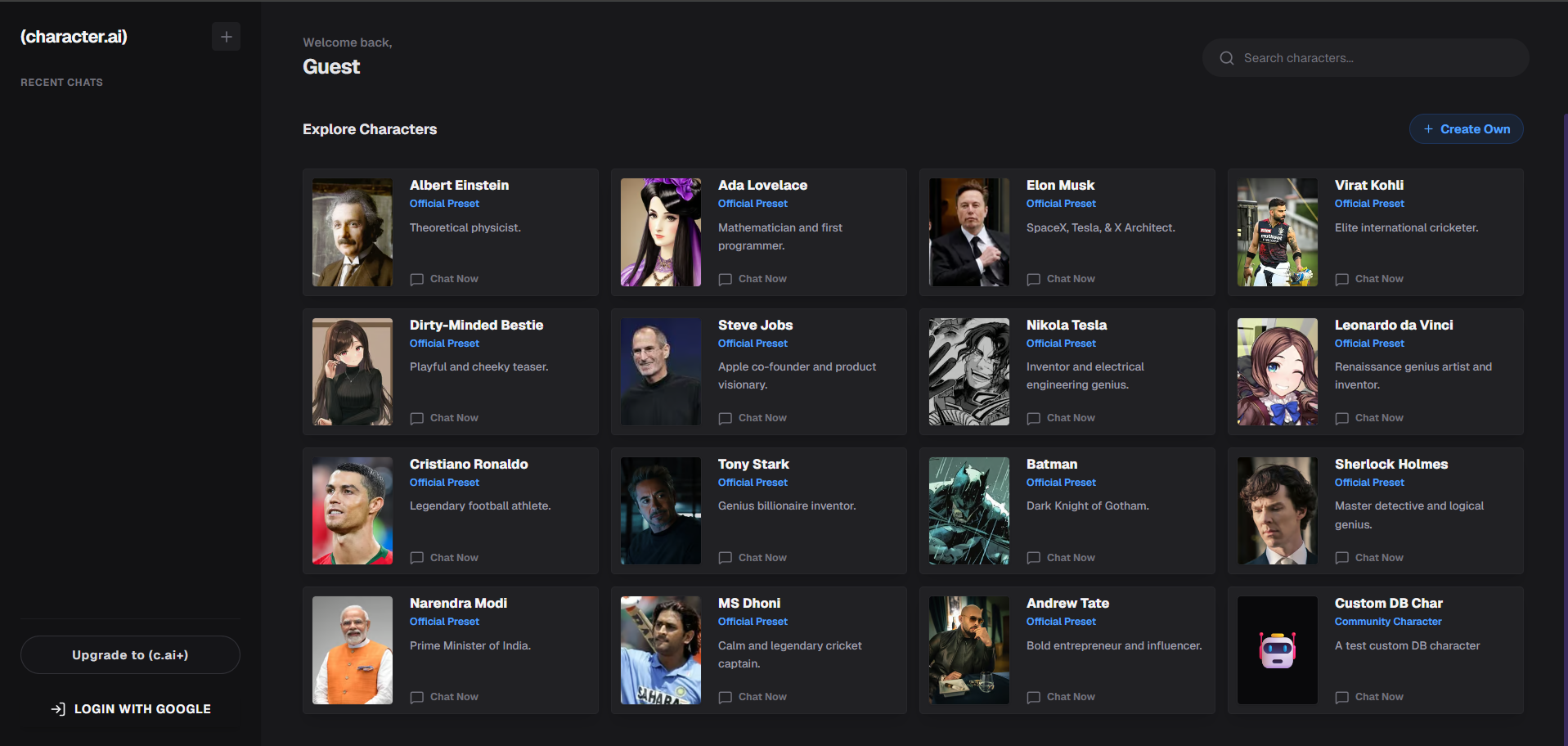This screenshot has height=746, width=1568.
Task: Select Leonardo da Vinci's anime avatar
Action: (x=1278, y=371)
